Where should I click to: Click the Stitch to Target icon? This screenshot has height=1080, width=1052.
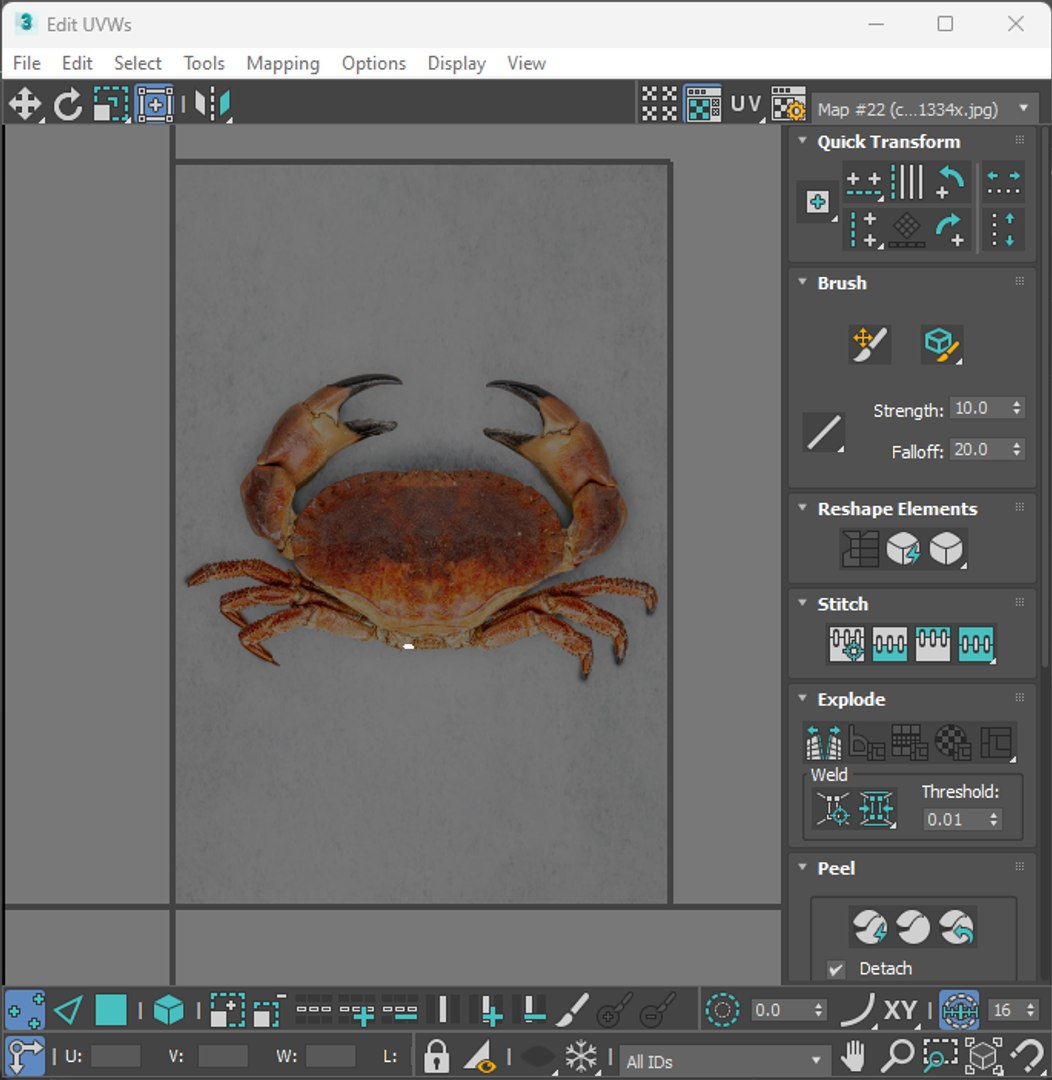point(846,644)
